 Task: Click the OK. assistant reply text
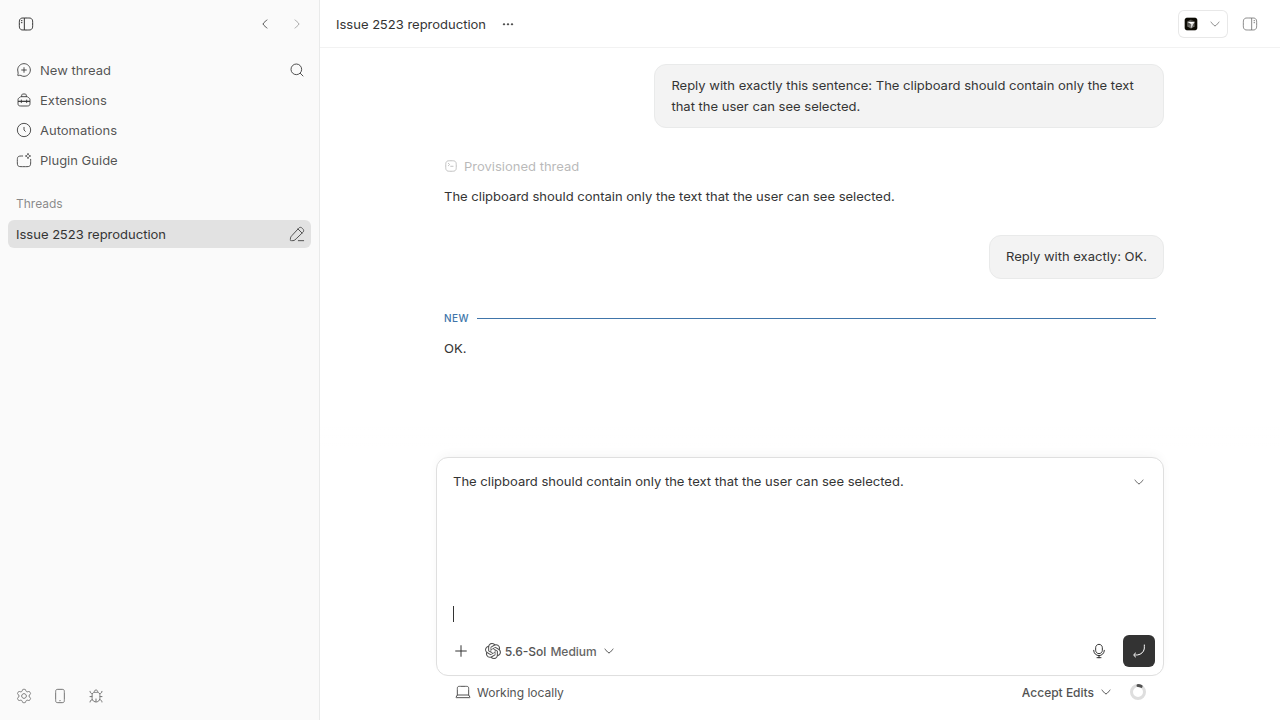(455, 348)
